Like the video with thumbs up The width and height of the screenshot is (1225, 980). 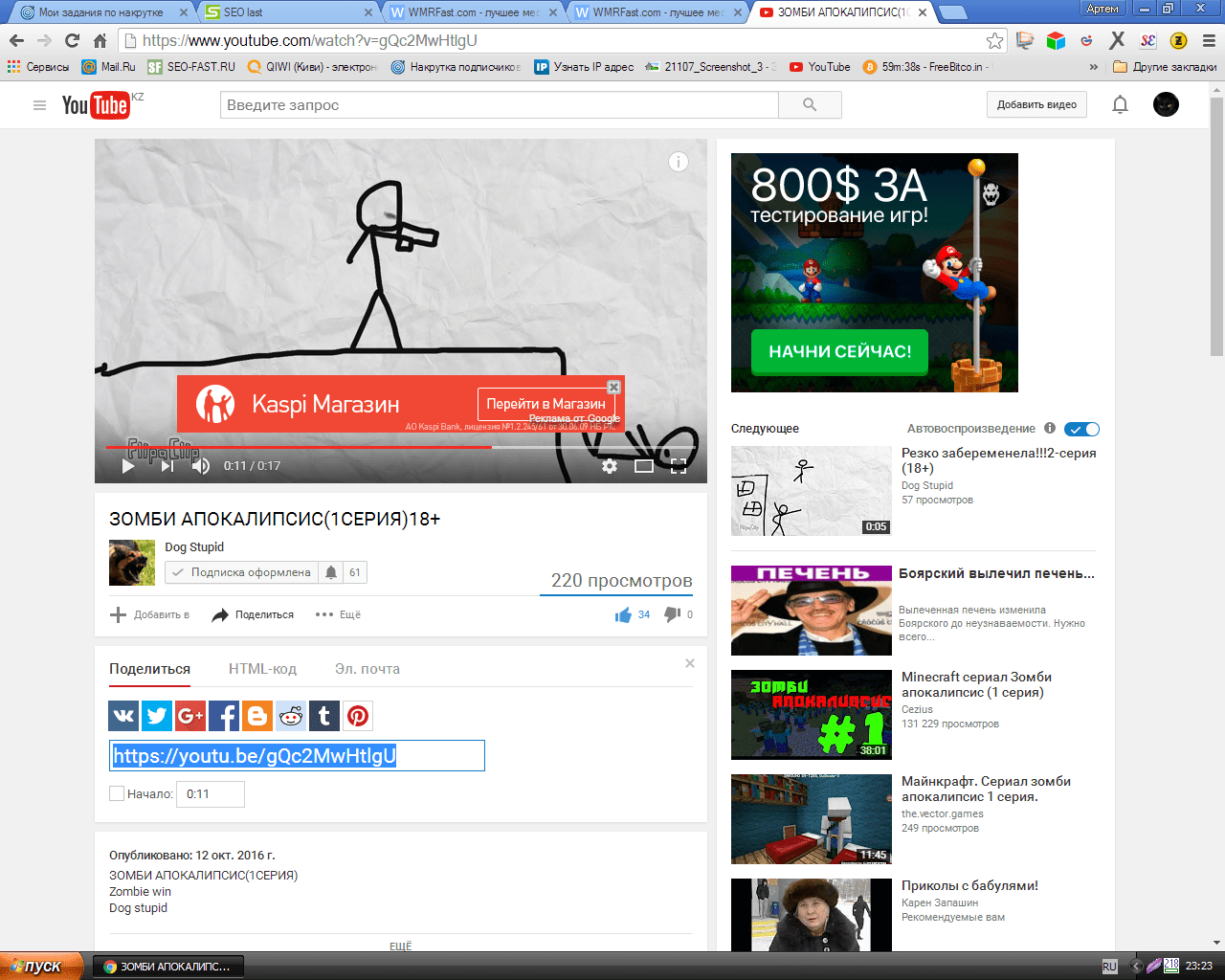point(624,614)
